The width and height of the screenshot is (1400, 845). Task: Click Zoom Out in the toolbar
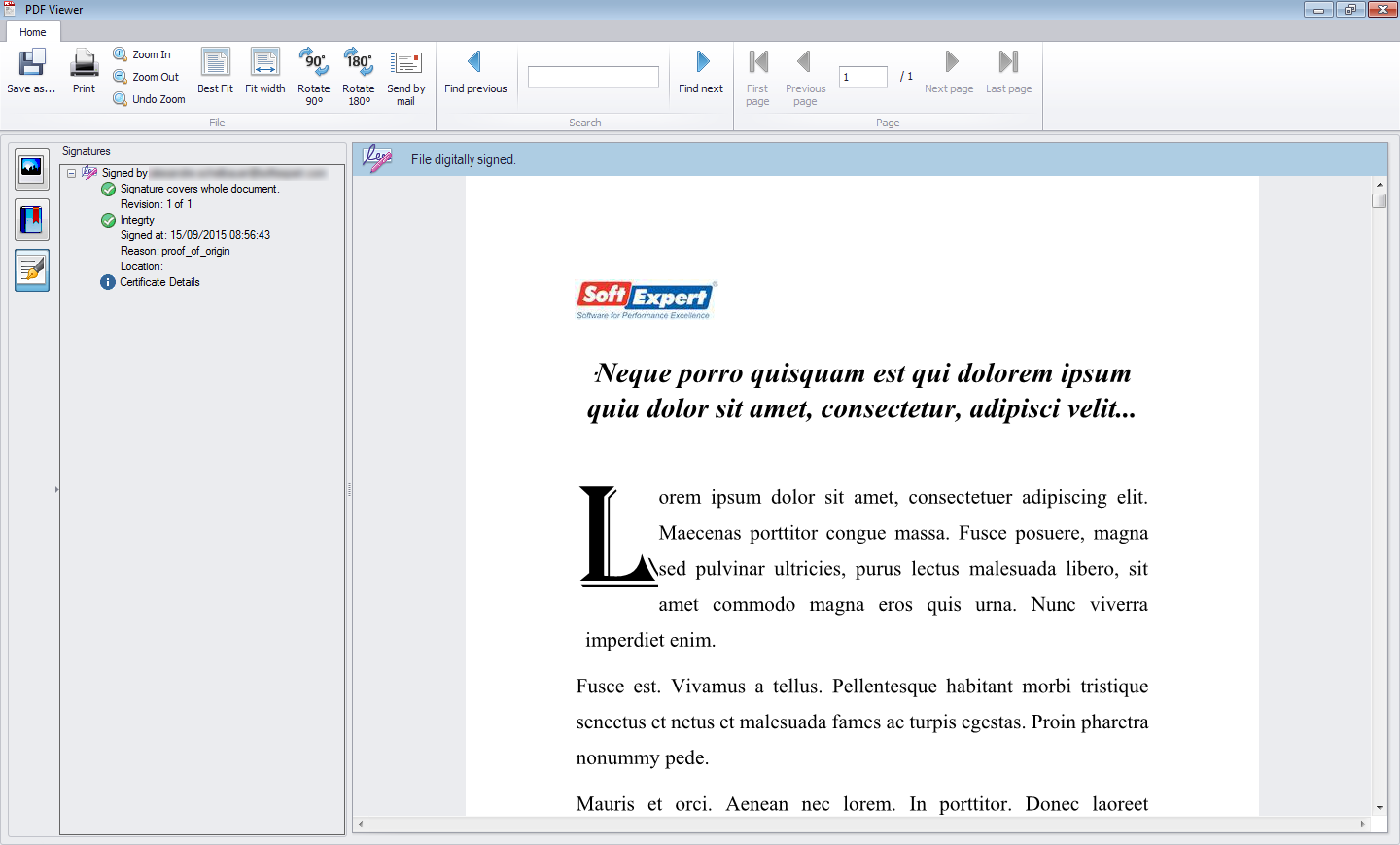[146, 77]
